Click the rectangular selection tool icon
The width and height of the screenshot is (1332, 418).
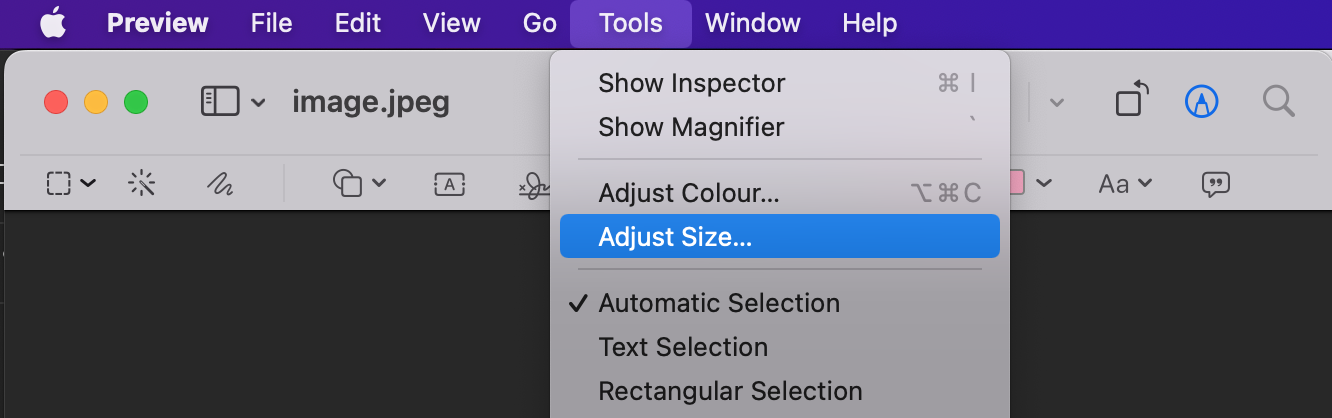(59, 183)
